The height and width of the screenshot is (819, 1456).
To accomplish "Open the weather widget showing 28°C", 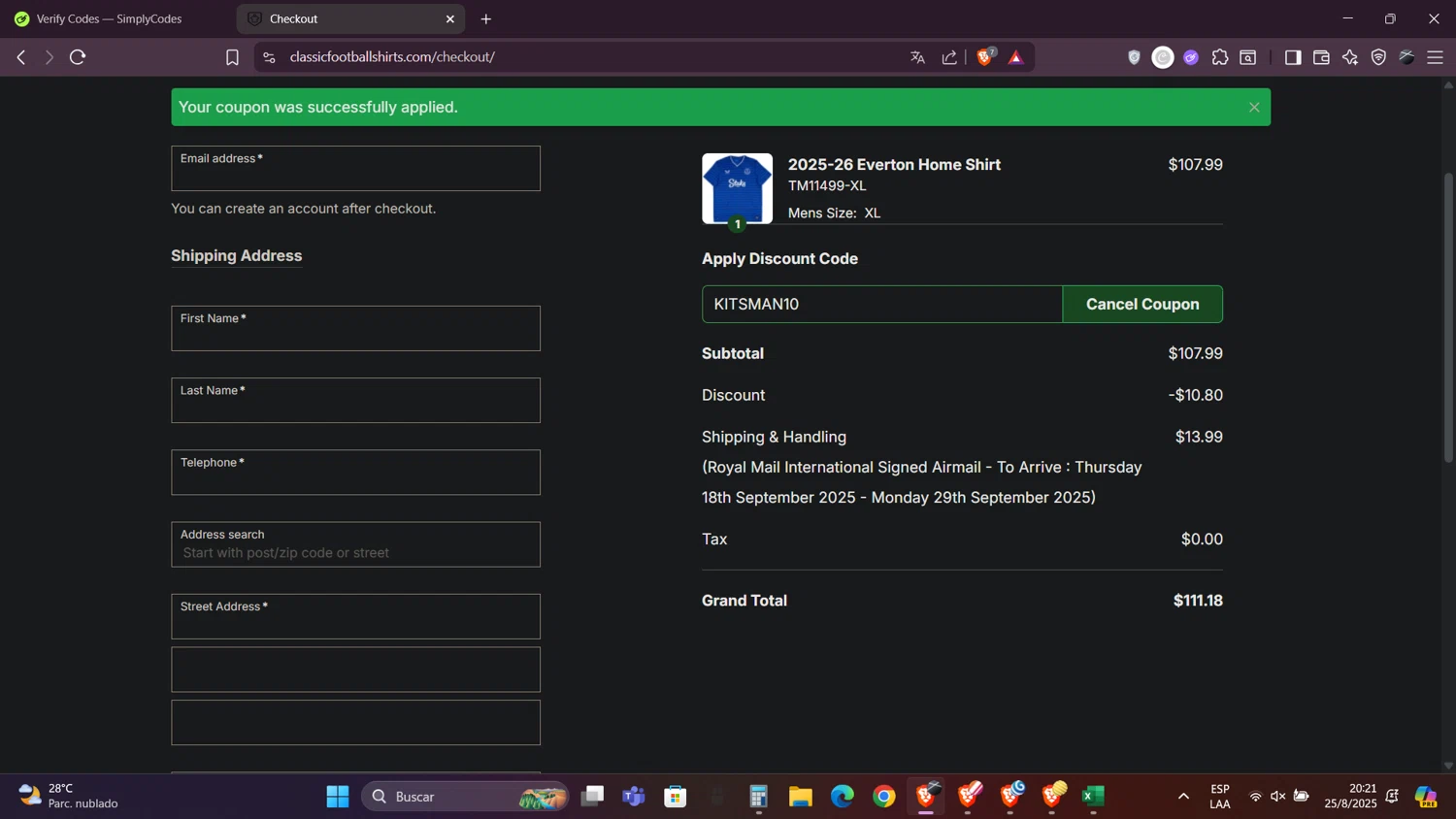I will pos(68,796).
